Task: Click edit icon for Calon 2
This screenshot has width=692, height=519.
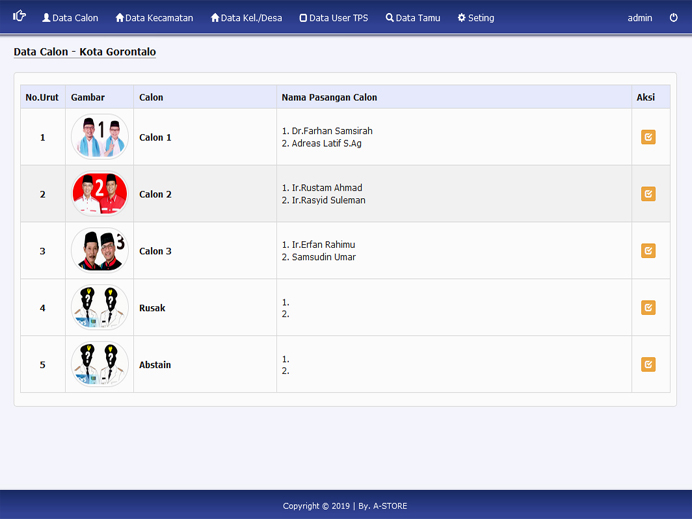Action: click(648, 194)
